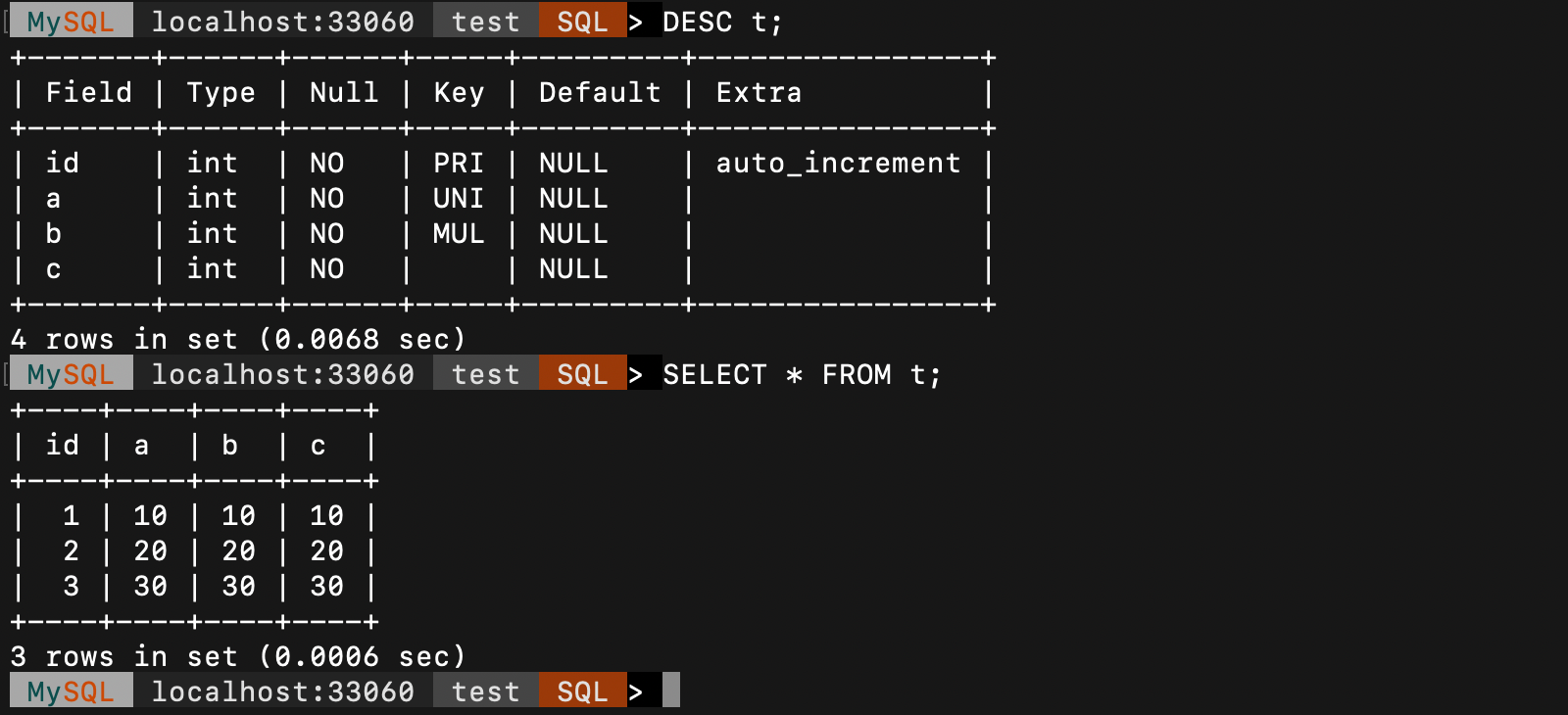
Task: Click the Type column header
Action: [220, 92]
